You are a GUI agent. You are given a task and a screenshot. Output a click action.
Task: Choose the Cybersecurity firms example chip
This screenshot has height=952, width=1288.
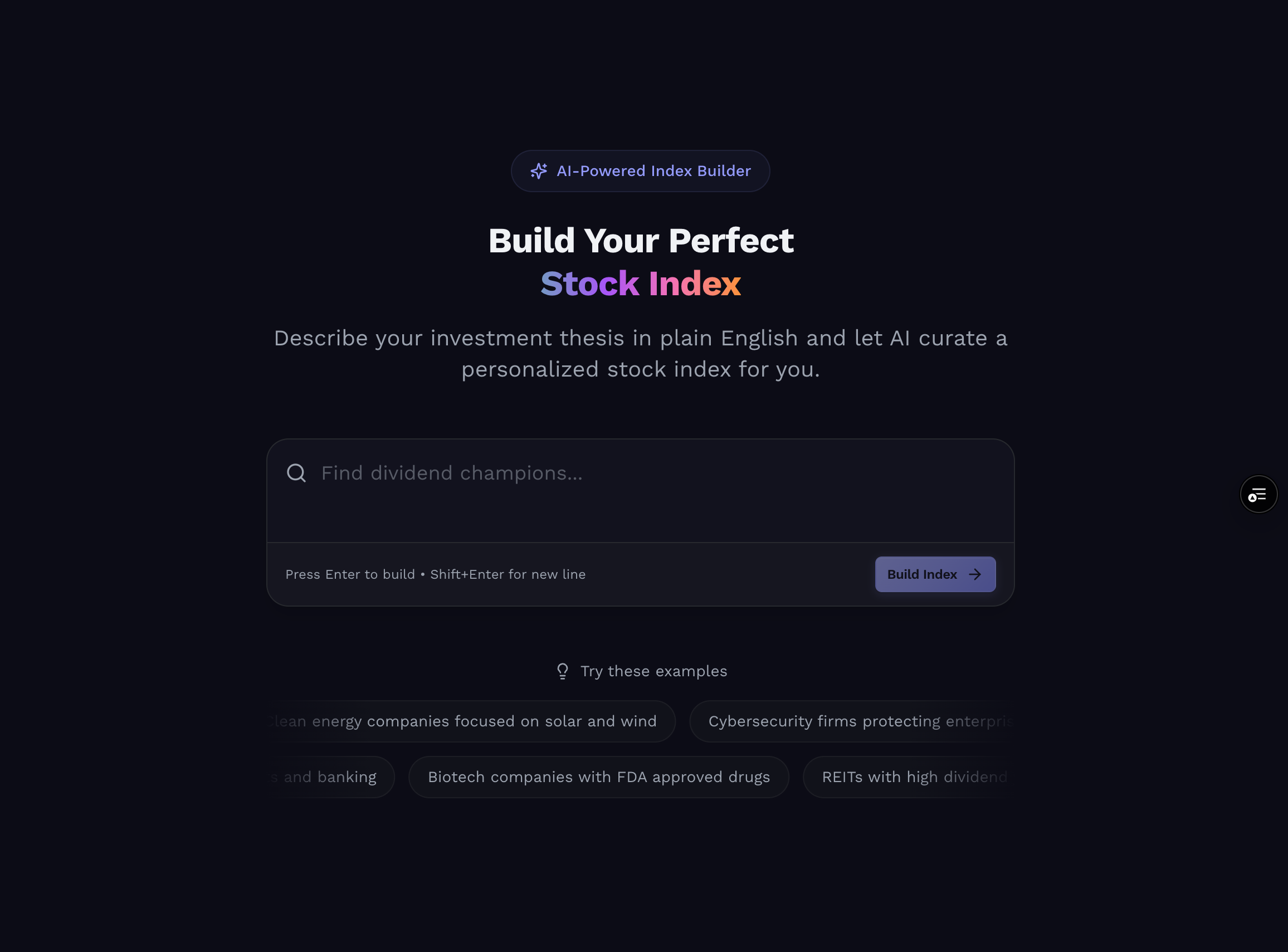point(853,721)
